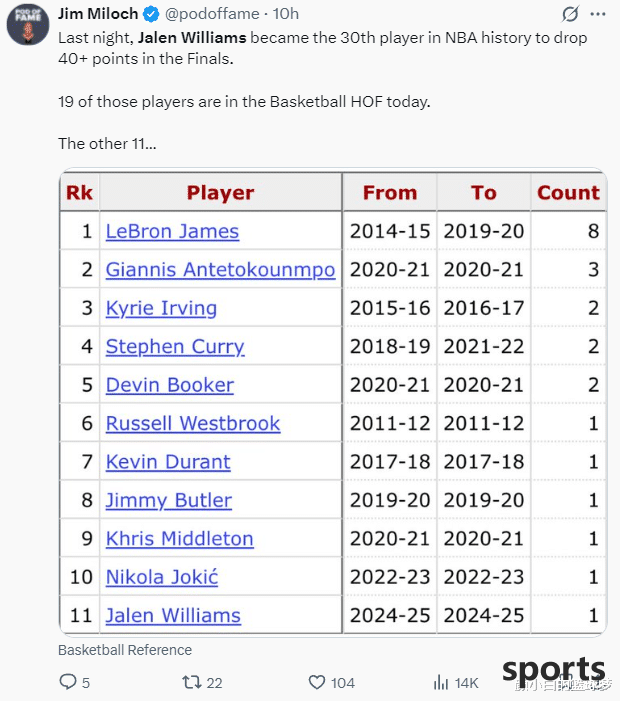This screenshot has height=701, width=620.
Task: Open the Grok explain icon
Action: [570, 14]
